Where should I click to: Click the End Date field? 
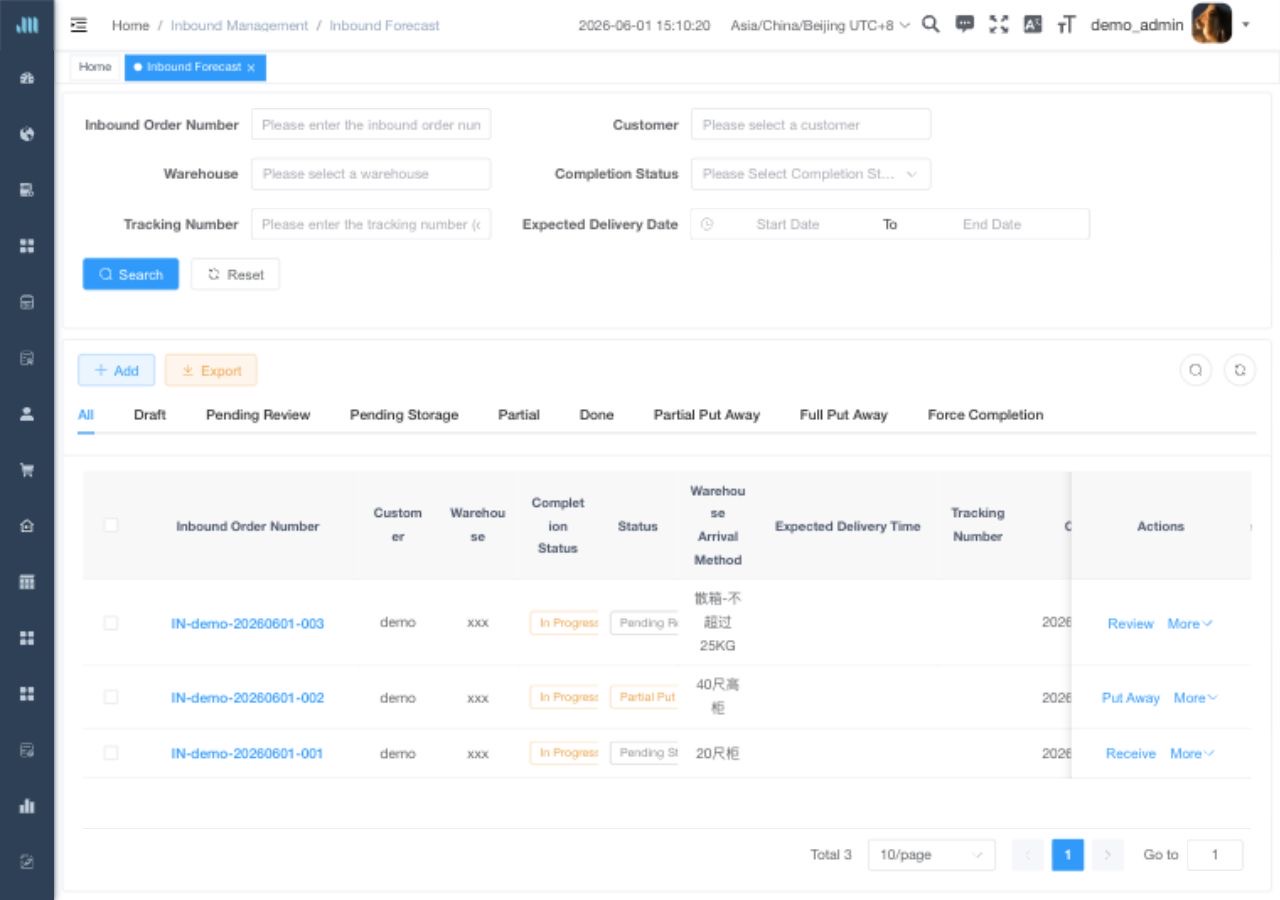[x=992, y=224]
